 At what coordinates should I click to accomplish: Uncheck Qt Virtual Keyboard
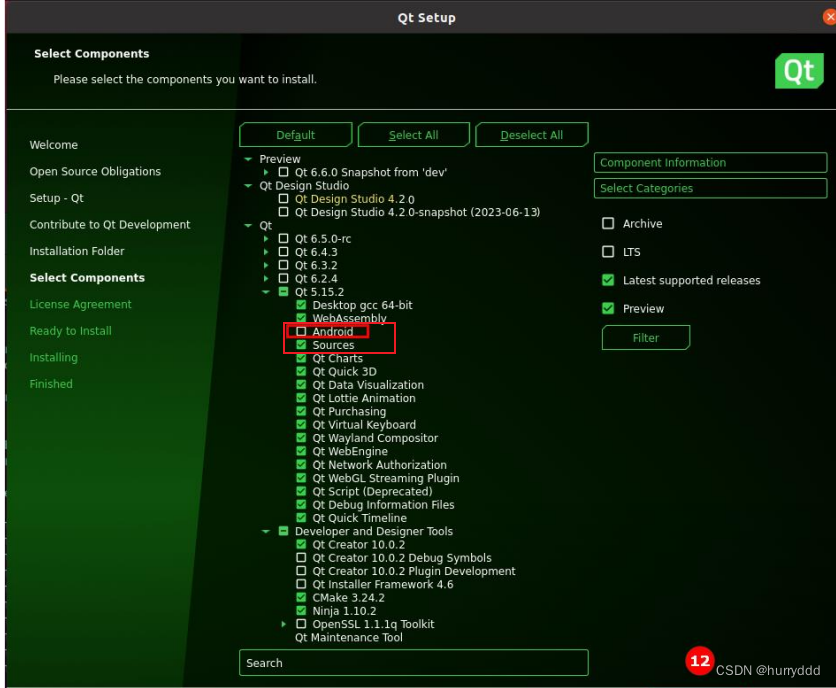click(x=301, y=425)
